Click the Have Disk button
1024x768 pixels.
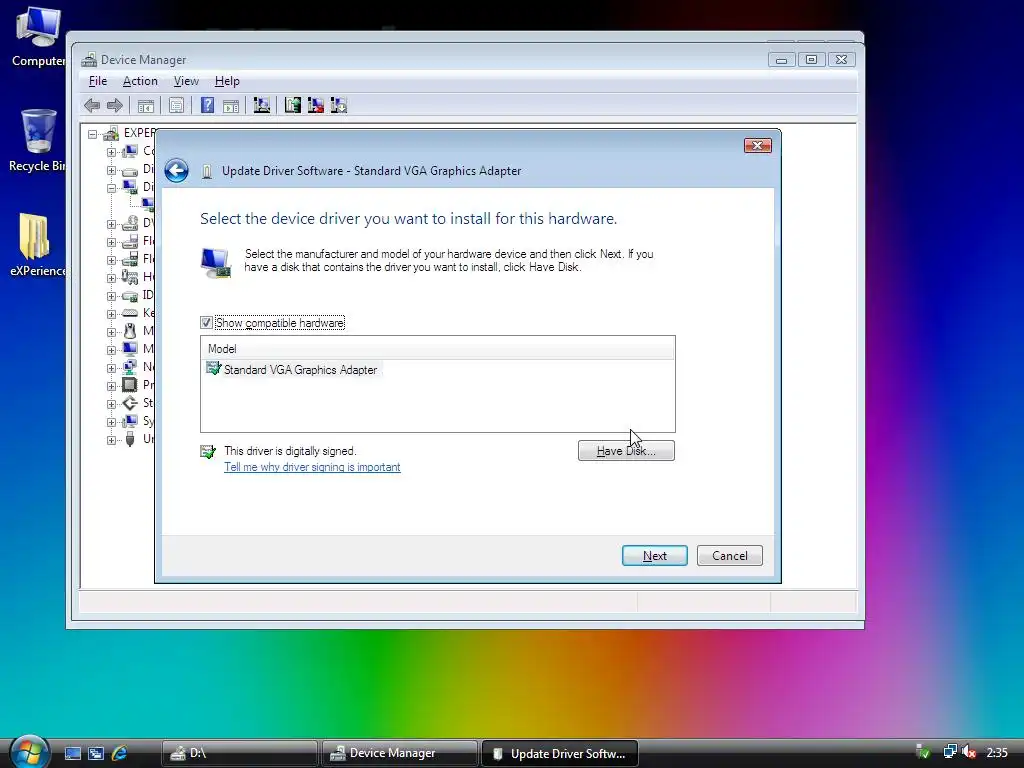coord(626,451)
